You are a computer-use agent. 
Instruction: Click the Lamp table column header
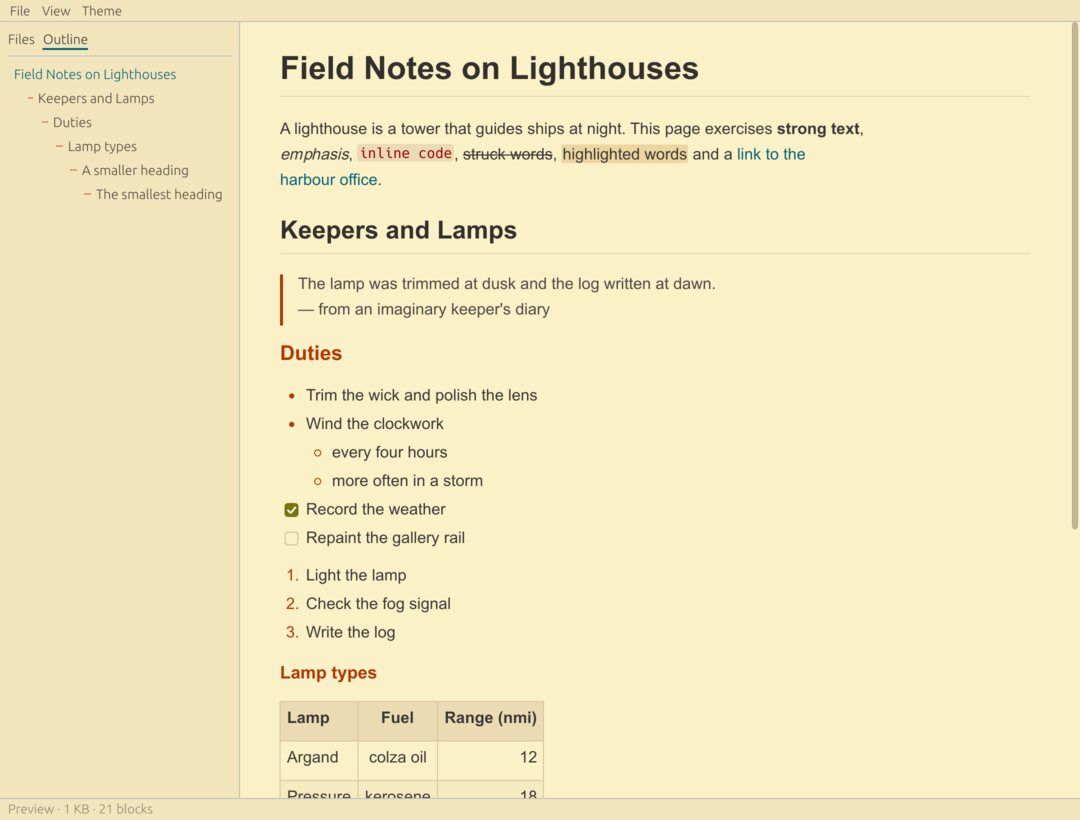click(x=319, y=721)
